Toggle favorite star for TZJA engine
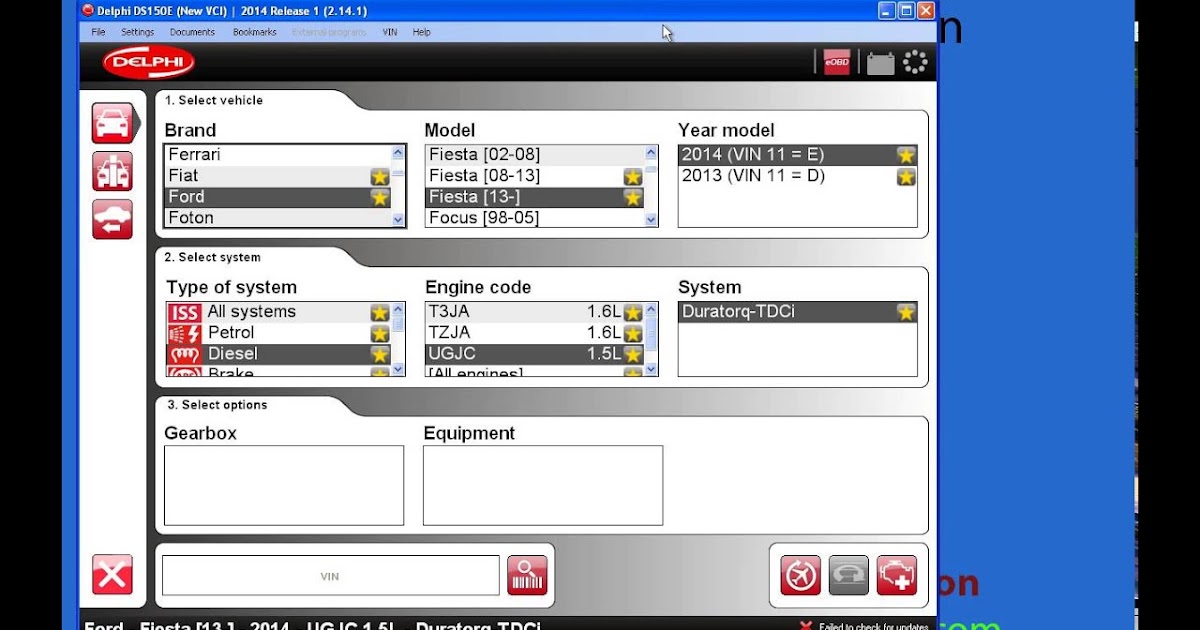The height and width of the screenshot is (630, 1200). (x=633, y=333)
